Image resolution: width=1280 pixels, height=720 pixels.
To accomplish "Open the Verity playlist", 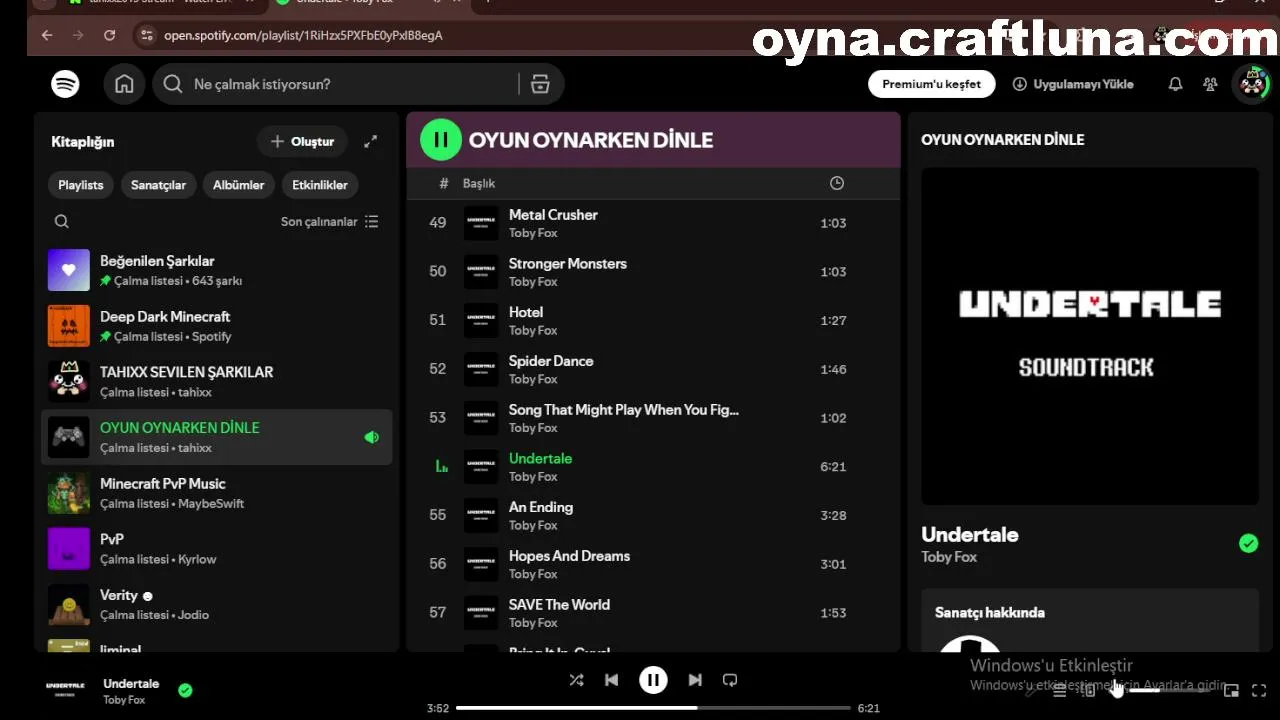I will tap(217, 604).
